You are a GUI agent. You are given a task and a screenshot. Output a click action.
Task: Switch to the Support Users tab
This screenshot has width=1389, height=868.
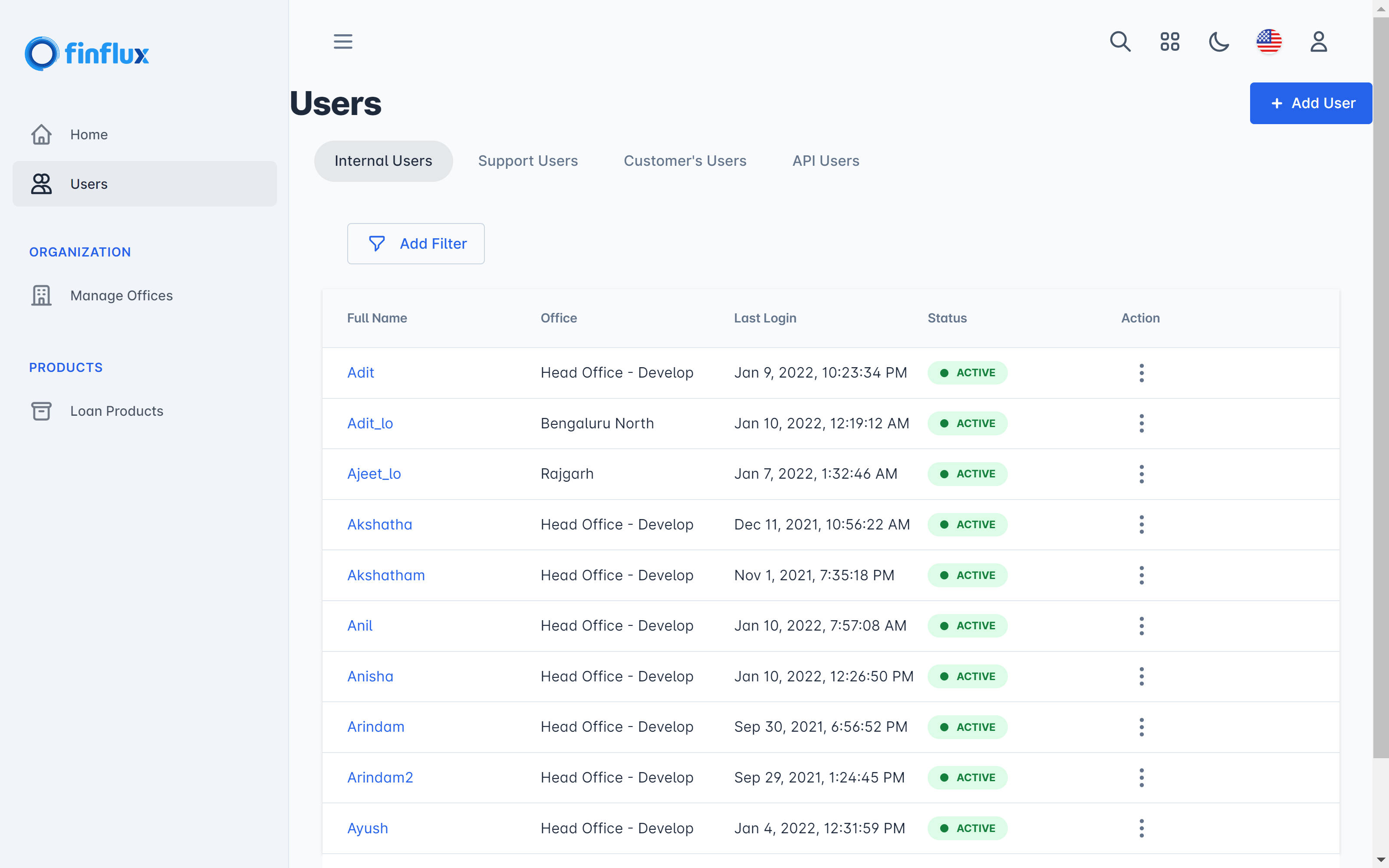(528, 161)
